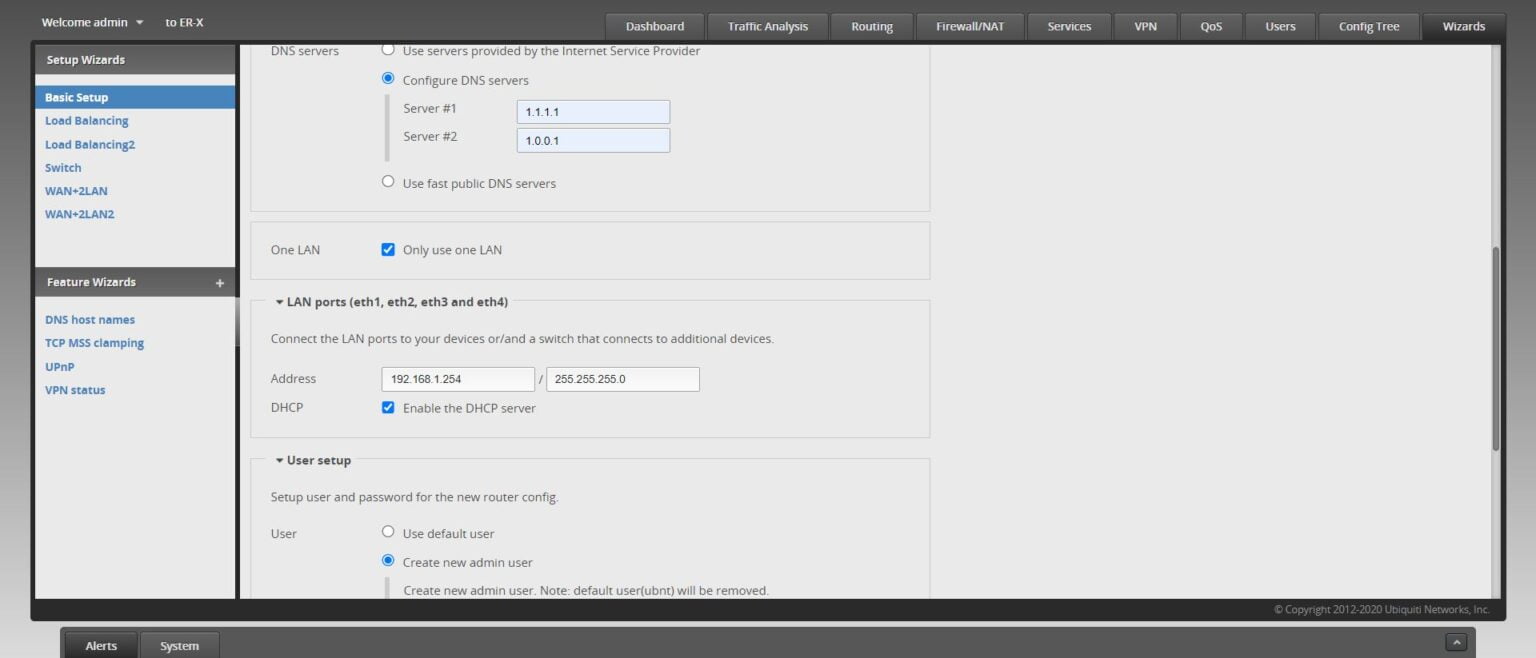Open the WAN+2LAN wizard
1536x658 pixels.
[x=76, y=191]
